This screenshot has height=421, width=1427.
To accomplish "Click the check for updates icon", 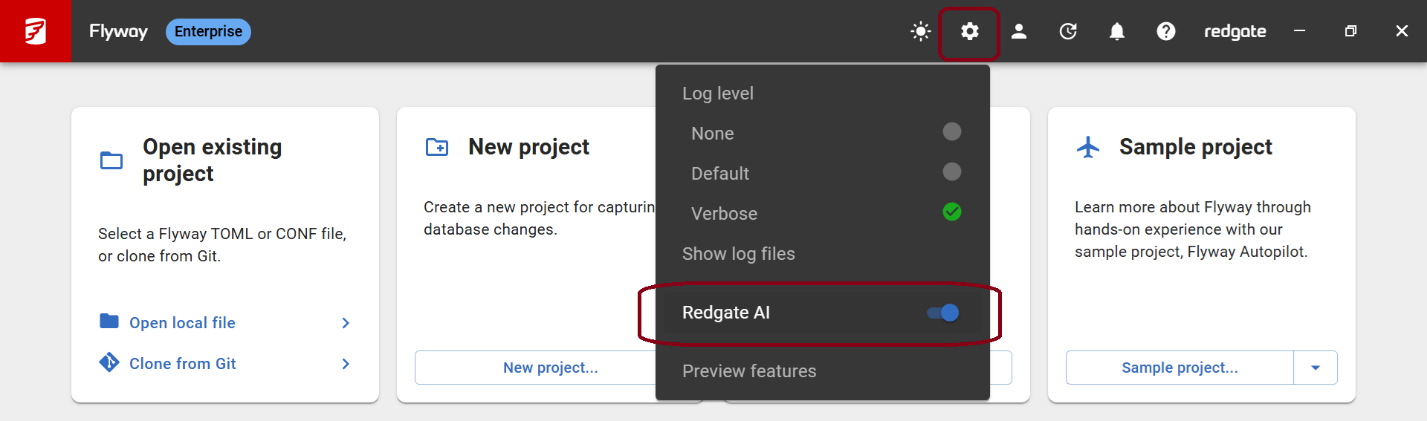I will pos(1068,32).
